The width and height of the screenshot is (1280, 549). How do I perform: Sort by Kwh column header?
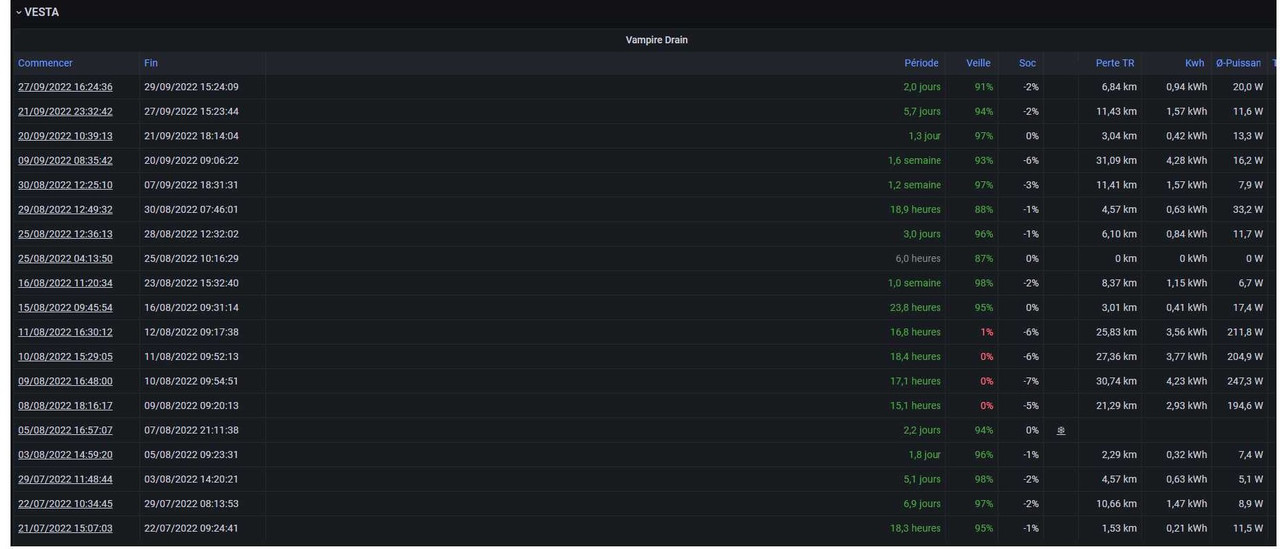pyautogui.click(x=1194, y=63)
